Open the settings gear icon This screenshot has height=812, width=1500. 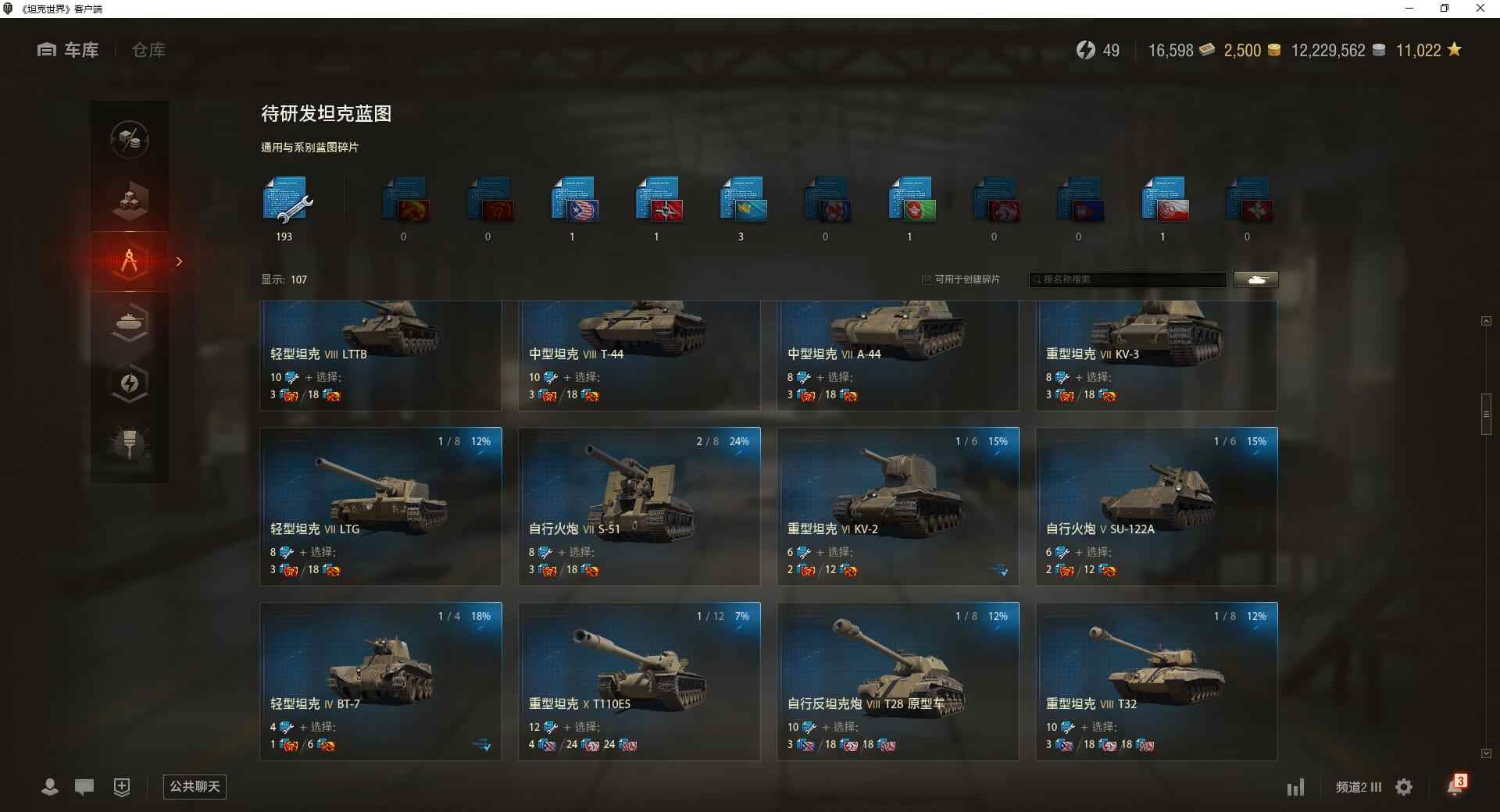point(1404,787)
